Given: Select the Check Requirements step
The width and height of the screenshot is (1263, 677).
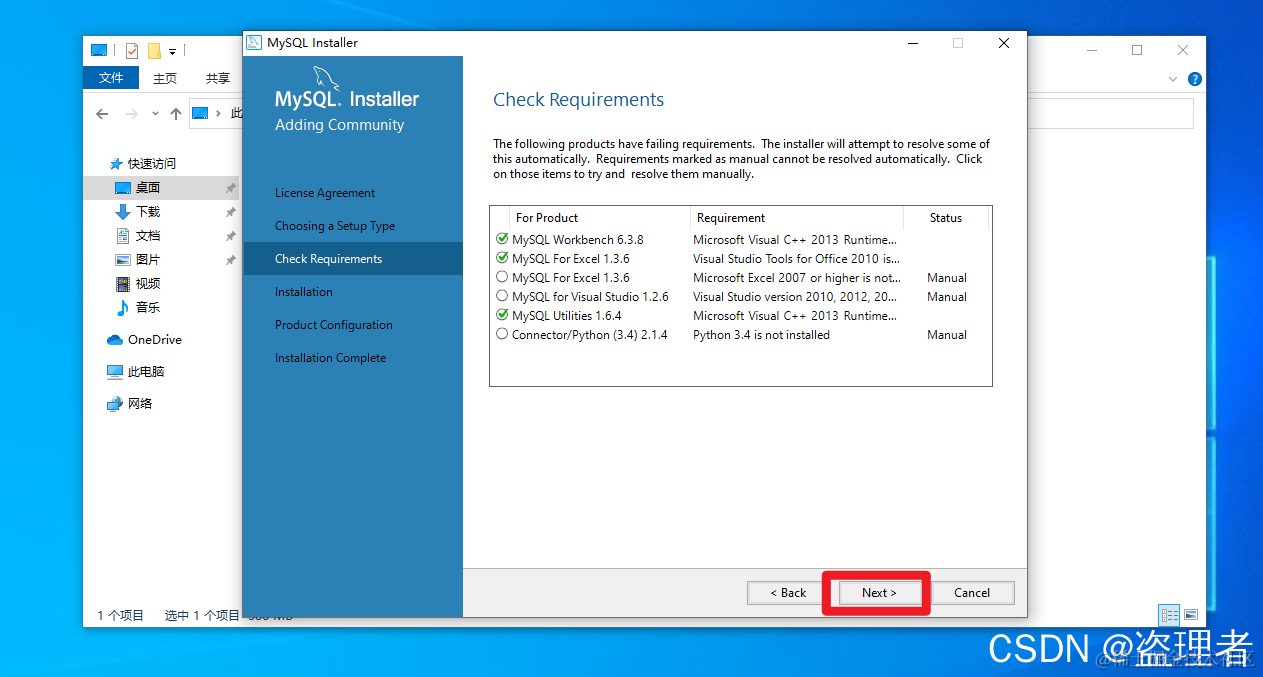Looking at the screenshot, I should pos(353,258).
